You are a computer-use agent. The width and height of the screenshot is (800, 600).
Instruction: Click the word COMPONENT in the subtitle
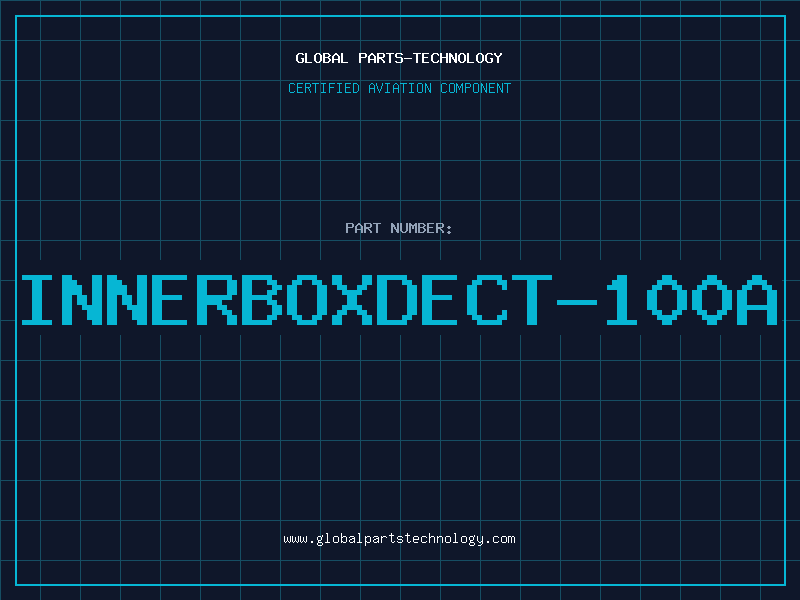pos(474,88)
